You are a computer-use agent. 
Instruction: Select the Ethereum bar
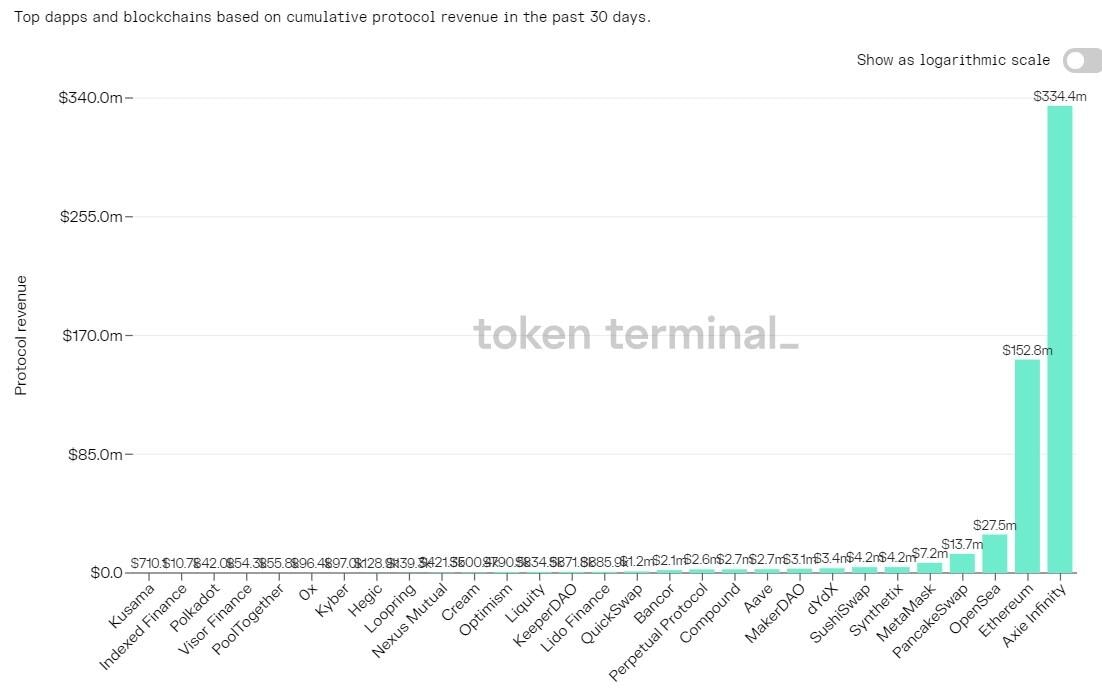1027,465
